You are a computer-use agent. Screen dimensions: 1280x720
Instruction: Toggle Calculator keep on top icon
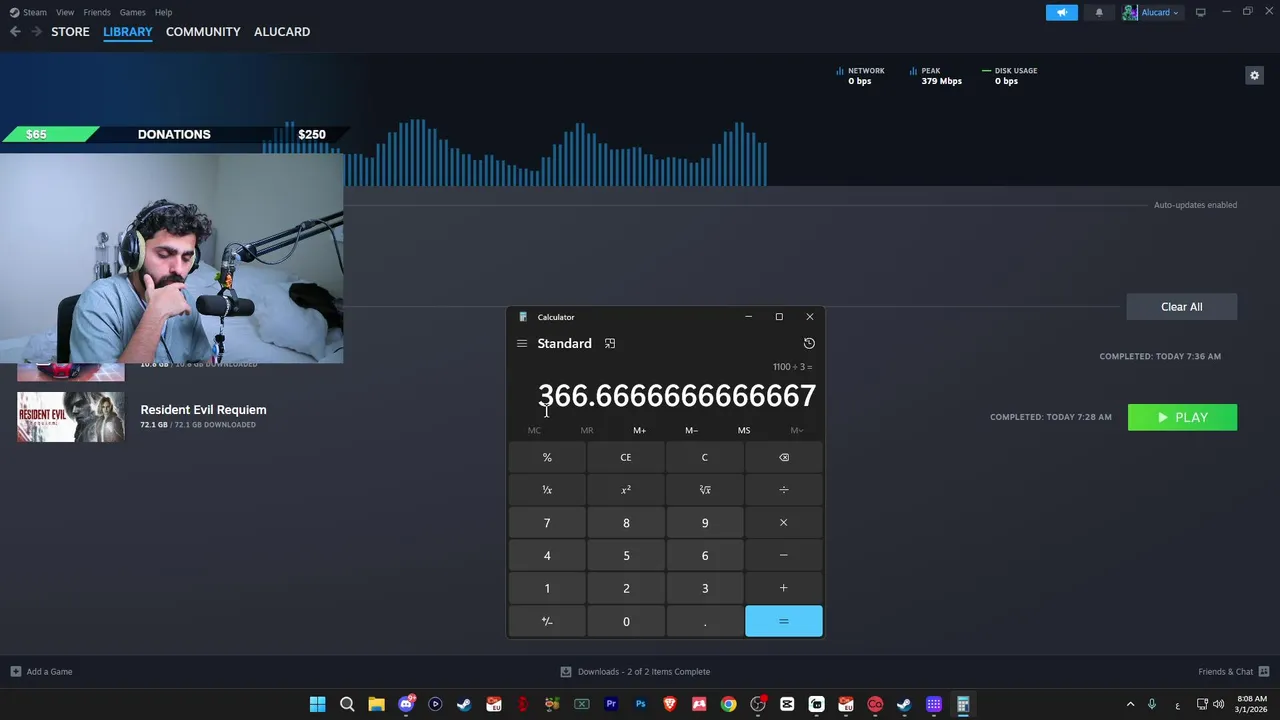[x=610, y=344]
